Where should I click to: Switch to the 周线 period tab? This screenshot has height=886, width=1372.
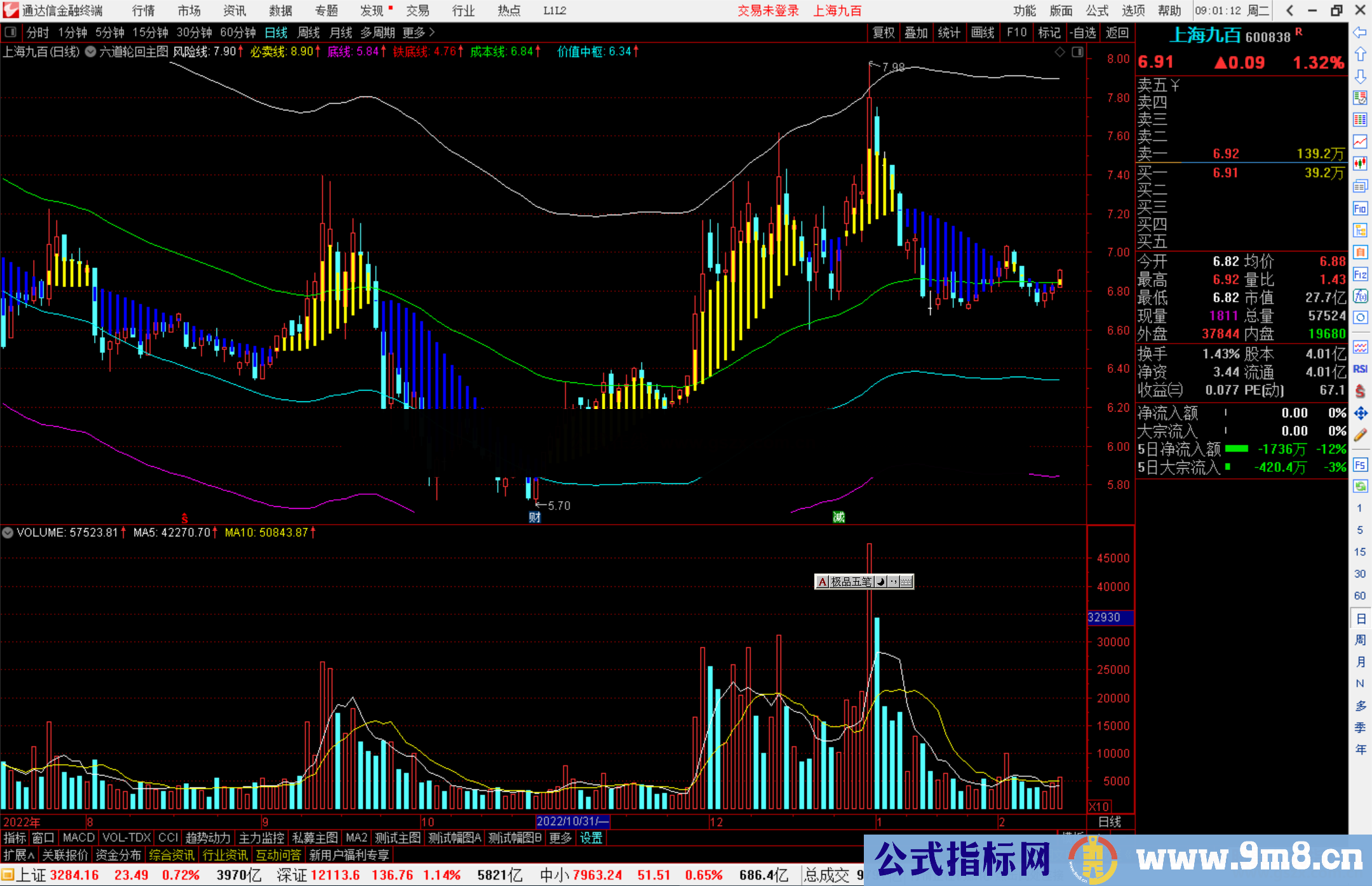pos(309,32)
